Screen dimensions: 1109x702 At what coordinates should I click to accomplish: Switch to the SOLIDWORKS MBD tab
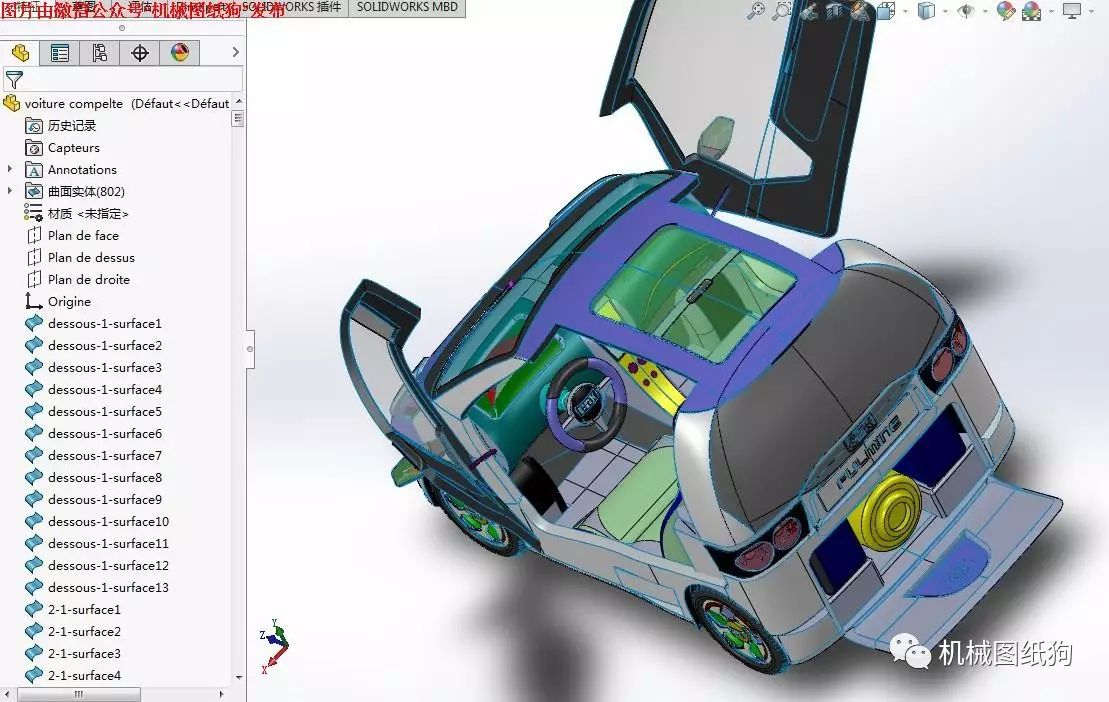407,8
